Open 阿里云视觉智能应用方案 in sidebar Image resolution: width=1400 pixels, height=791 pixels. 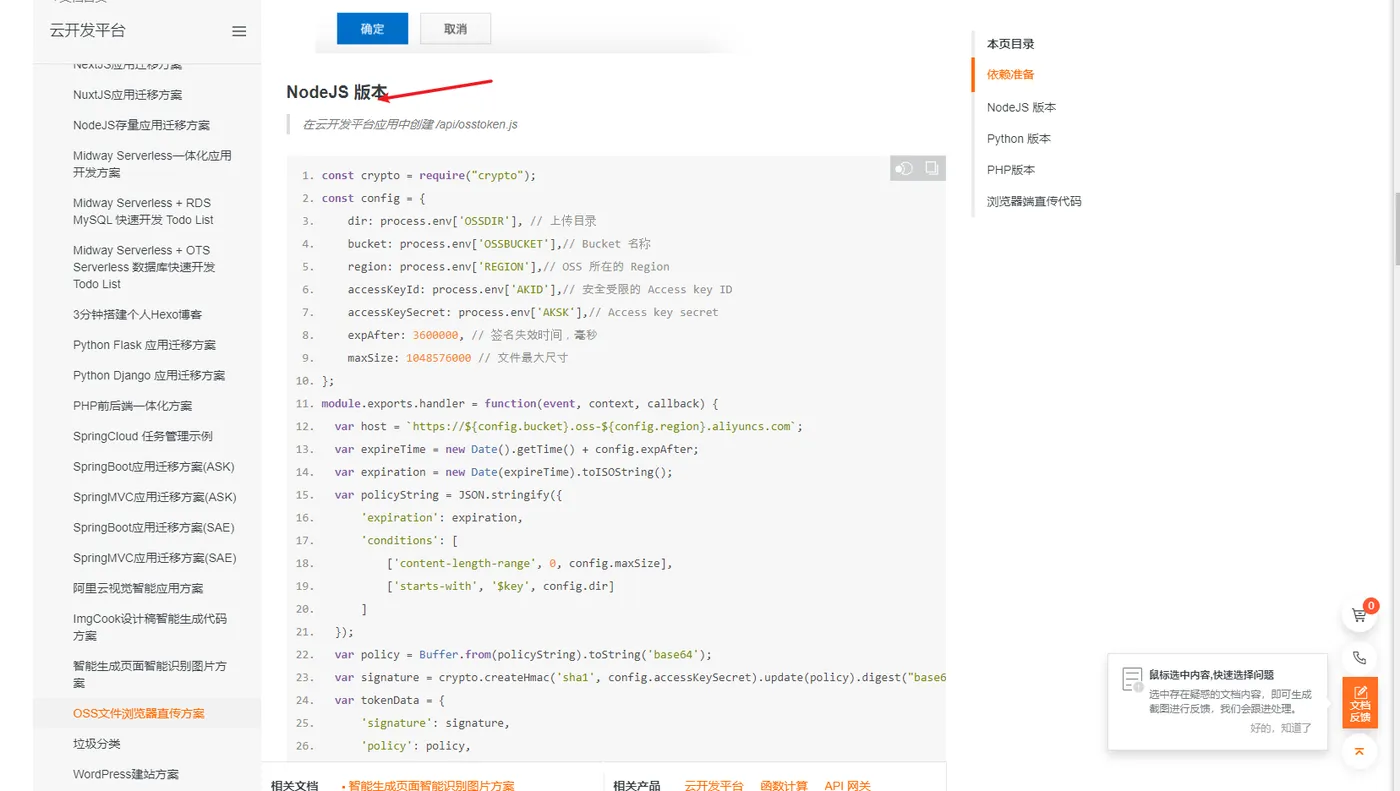coord(138,588)
